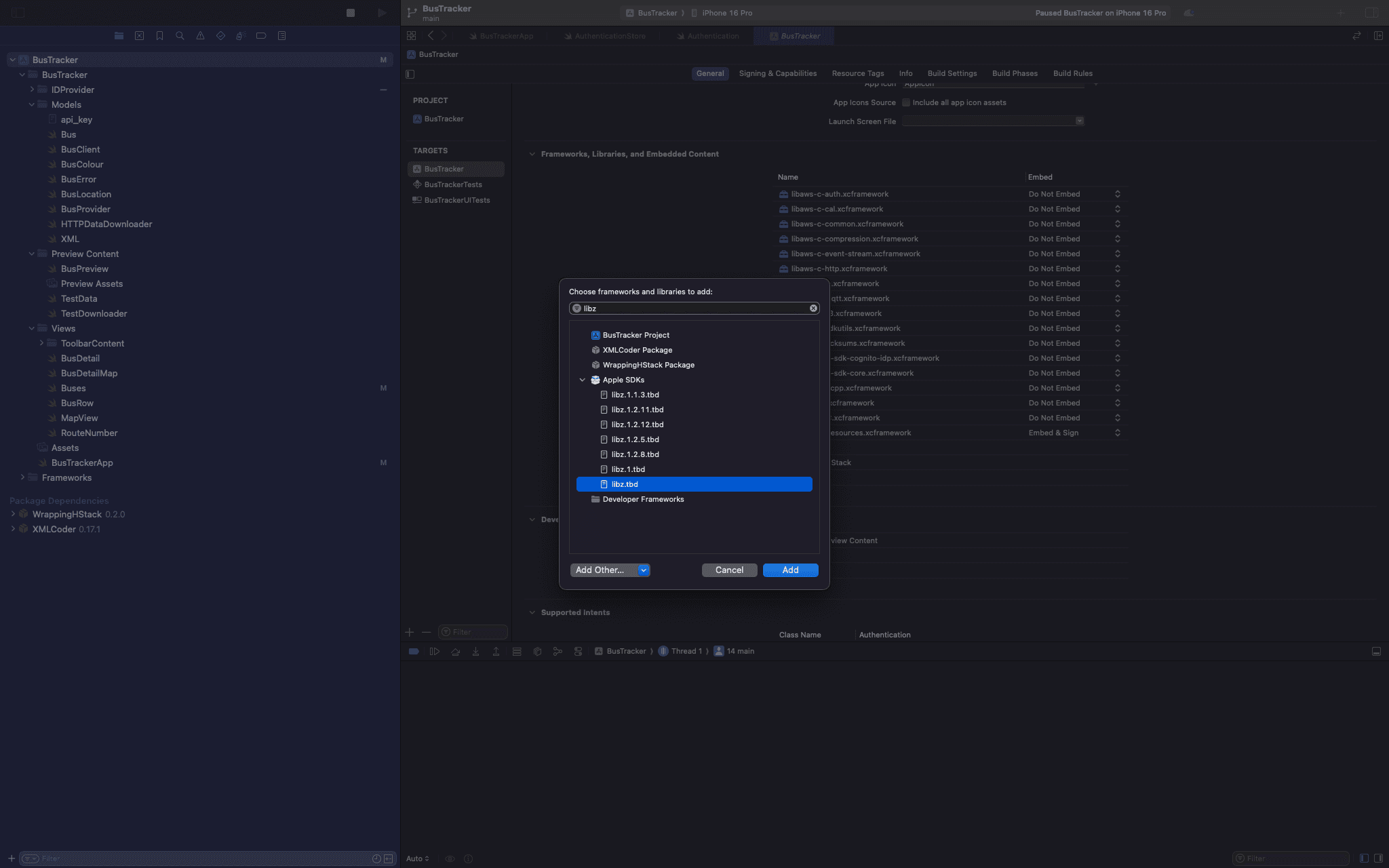Select the BusTrackerUITests target
Image resolution: width=1389 pixels, height=868 pixels.
tap(456, 200)
